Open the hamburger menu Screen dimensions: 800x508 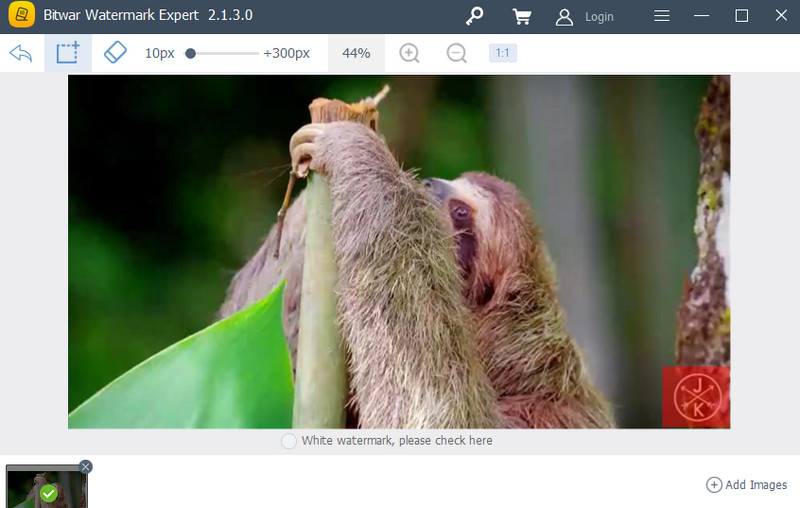[662, 16]
